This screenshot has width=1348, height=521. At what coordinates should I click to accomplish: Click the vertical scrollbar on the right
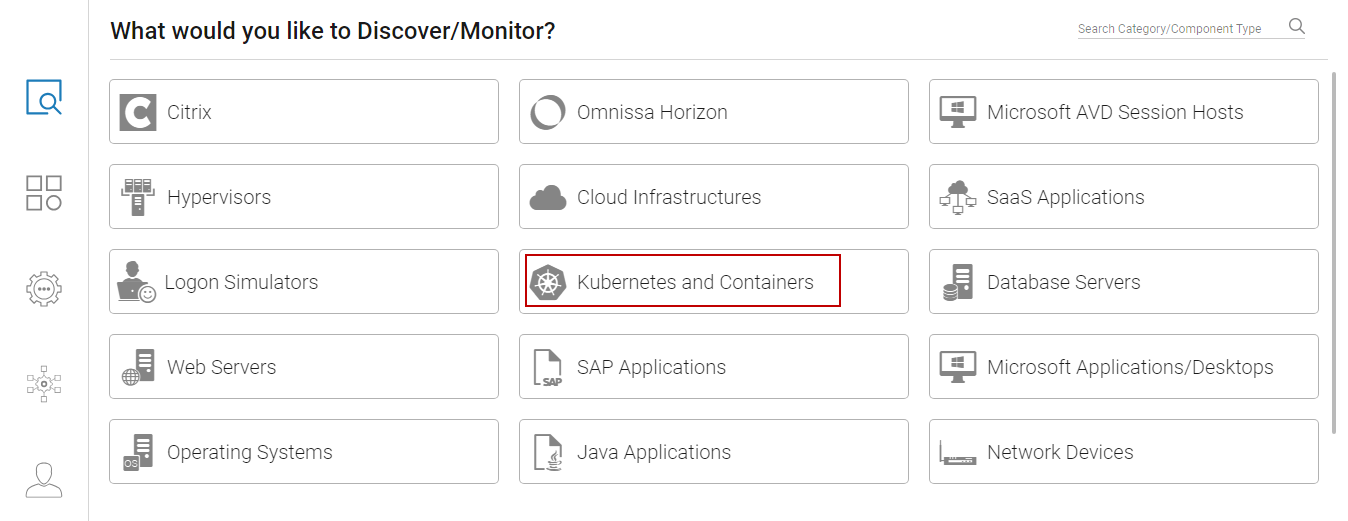click(1336, 250)
